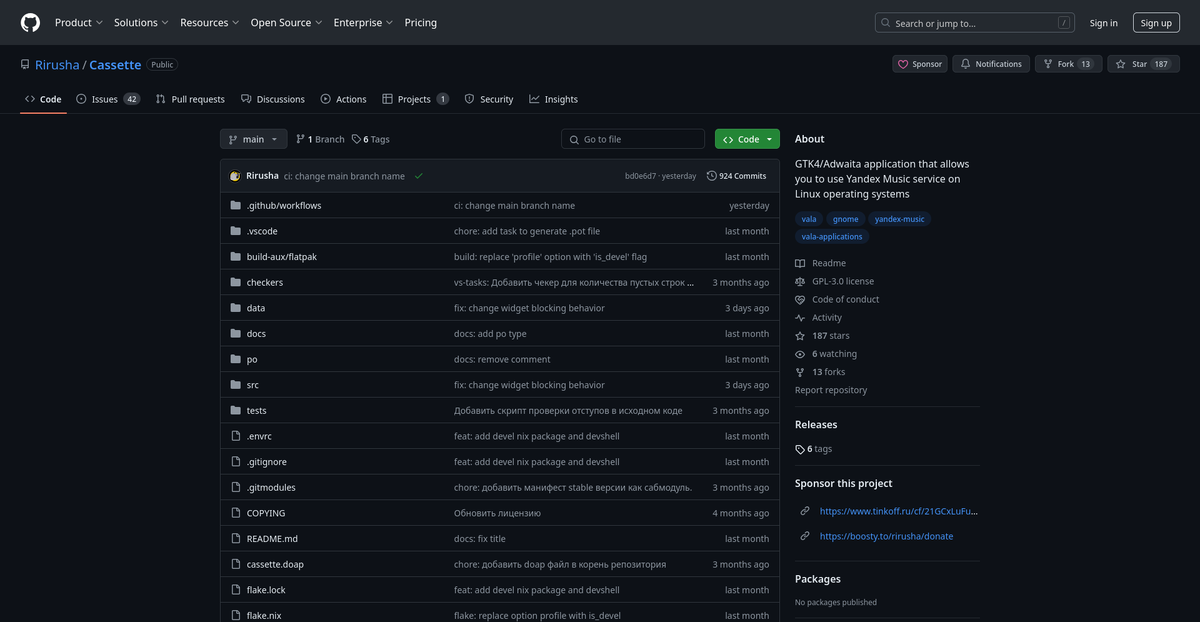
Task: Click the Go to file input
Action: [633, 139]
